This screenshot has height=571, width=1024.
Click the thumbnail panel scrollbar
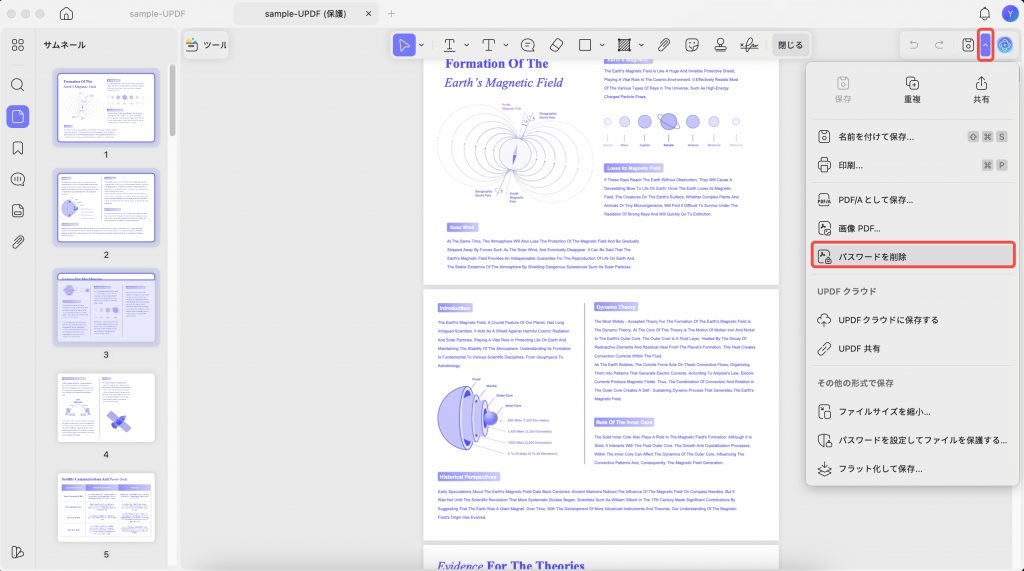tap(172, 100)
